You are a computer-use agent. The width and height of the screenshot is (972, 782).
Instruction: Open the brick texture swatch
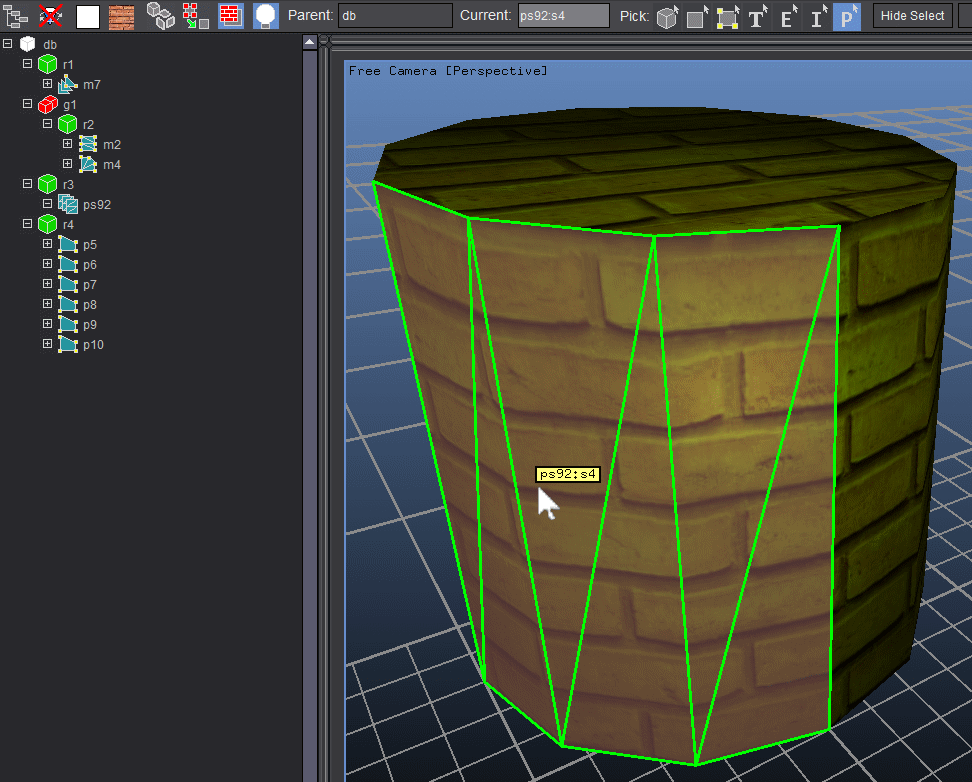(122, 16)
